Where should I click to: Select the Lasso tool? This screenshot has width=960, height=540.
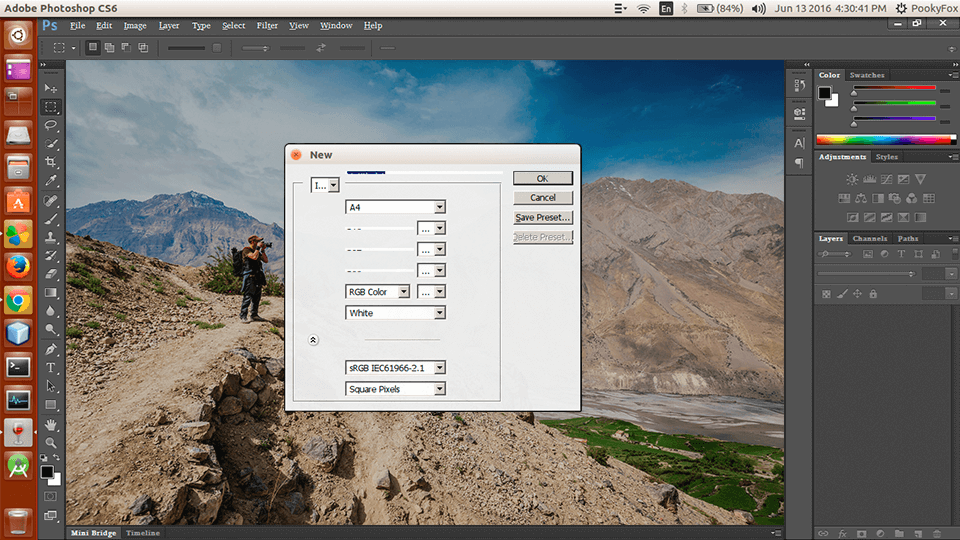pos(51,126)
